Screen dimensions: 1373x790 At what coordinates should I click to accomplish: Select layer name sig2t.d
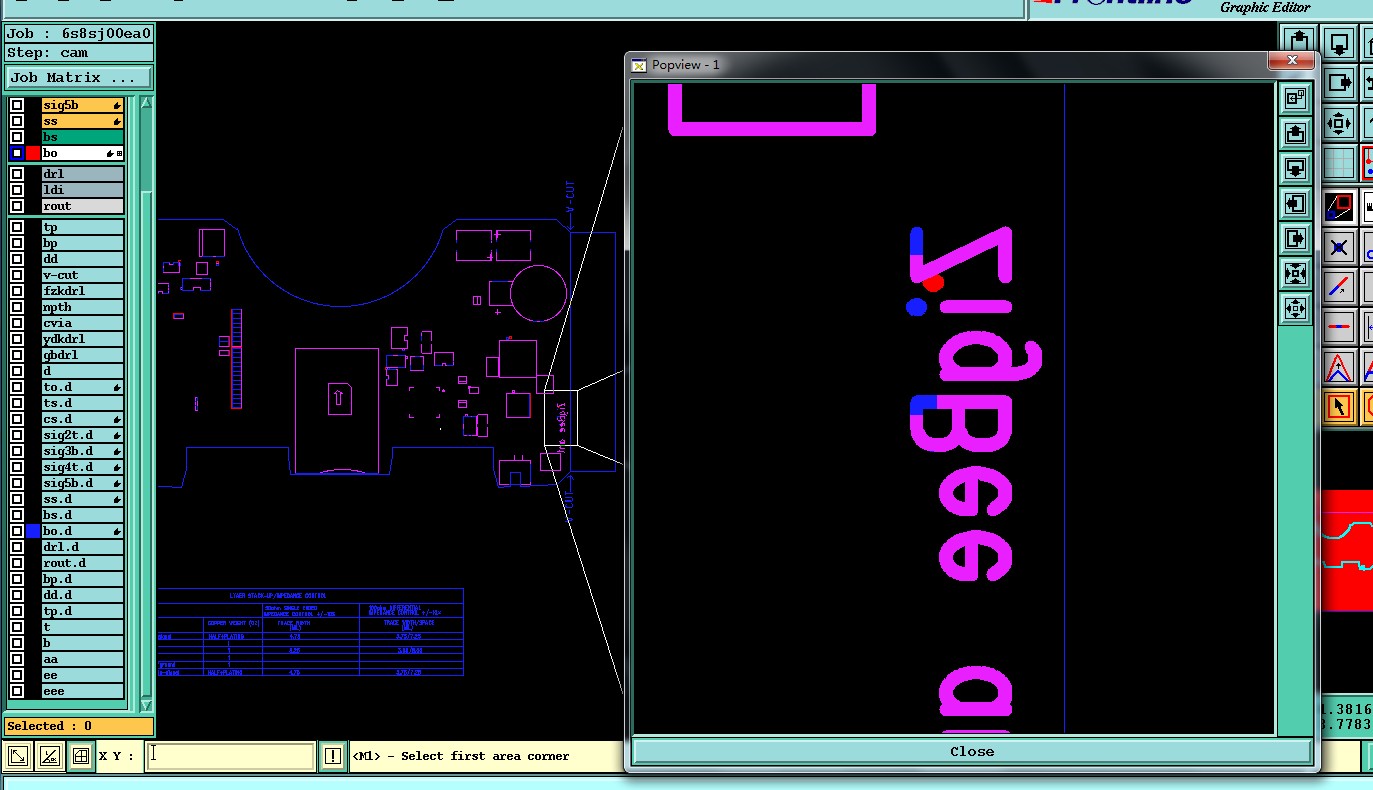[82, 435]
